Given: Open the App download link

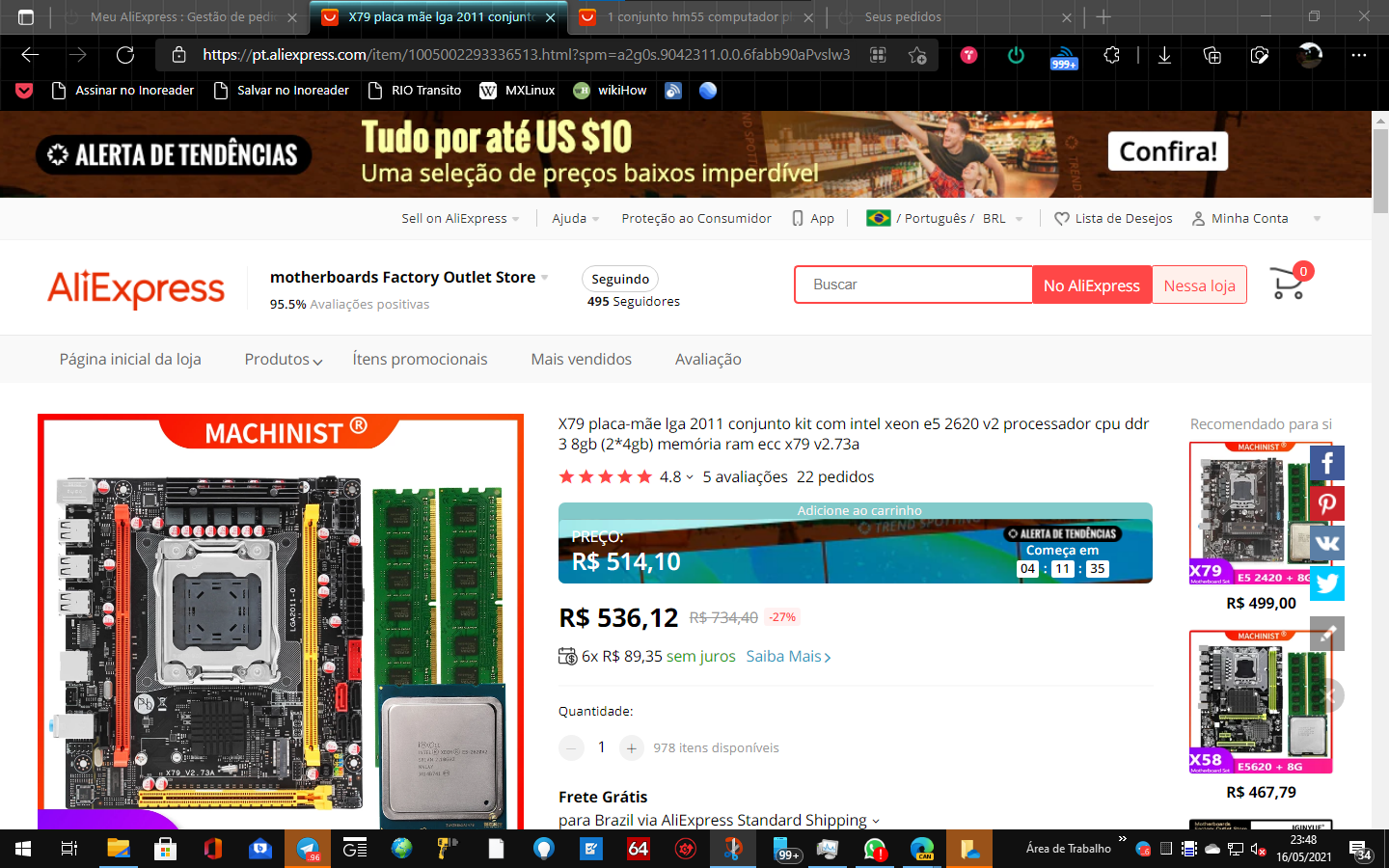Looking at the screenshot, I should 813,219.
